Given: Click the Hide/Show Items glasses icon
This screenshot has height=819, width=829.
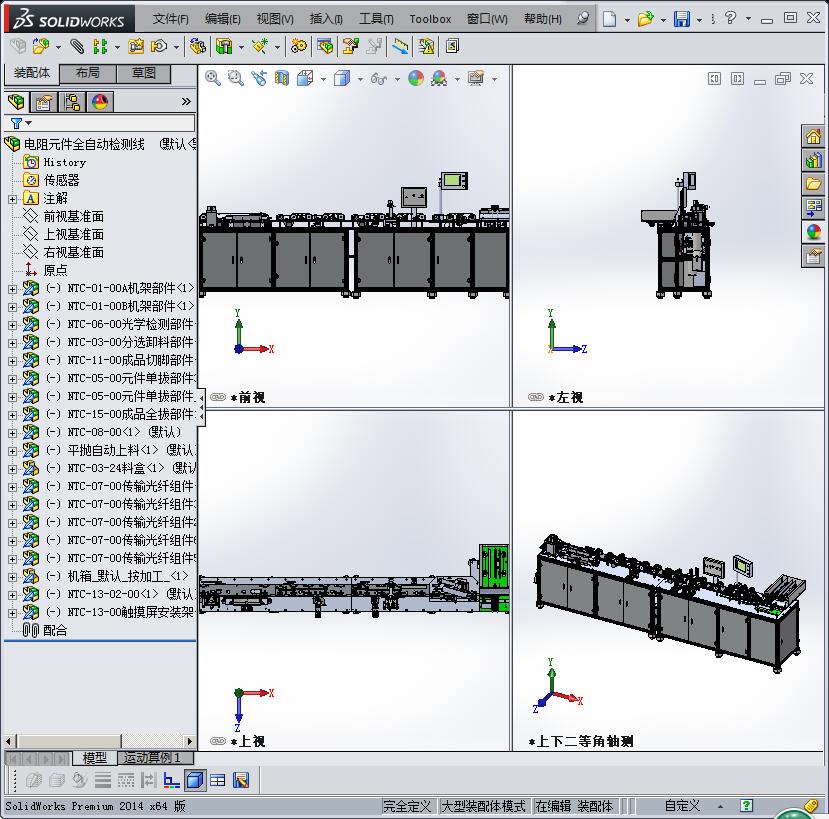Looking at the screenshot, I should [379, 79].
